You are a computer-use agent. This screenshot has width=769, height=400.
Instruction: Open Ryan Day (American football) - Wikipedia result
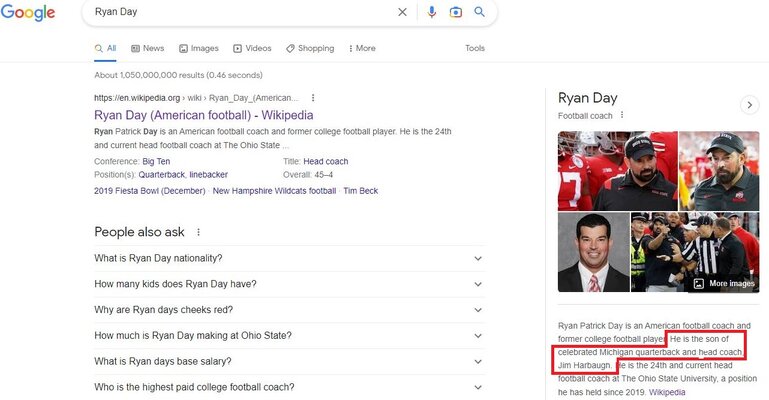pyautogui.click(x=204, y=115)
